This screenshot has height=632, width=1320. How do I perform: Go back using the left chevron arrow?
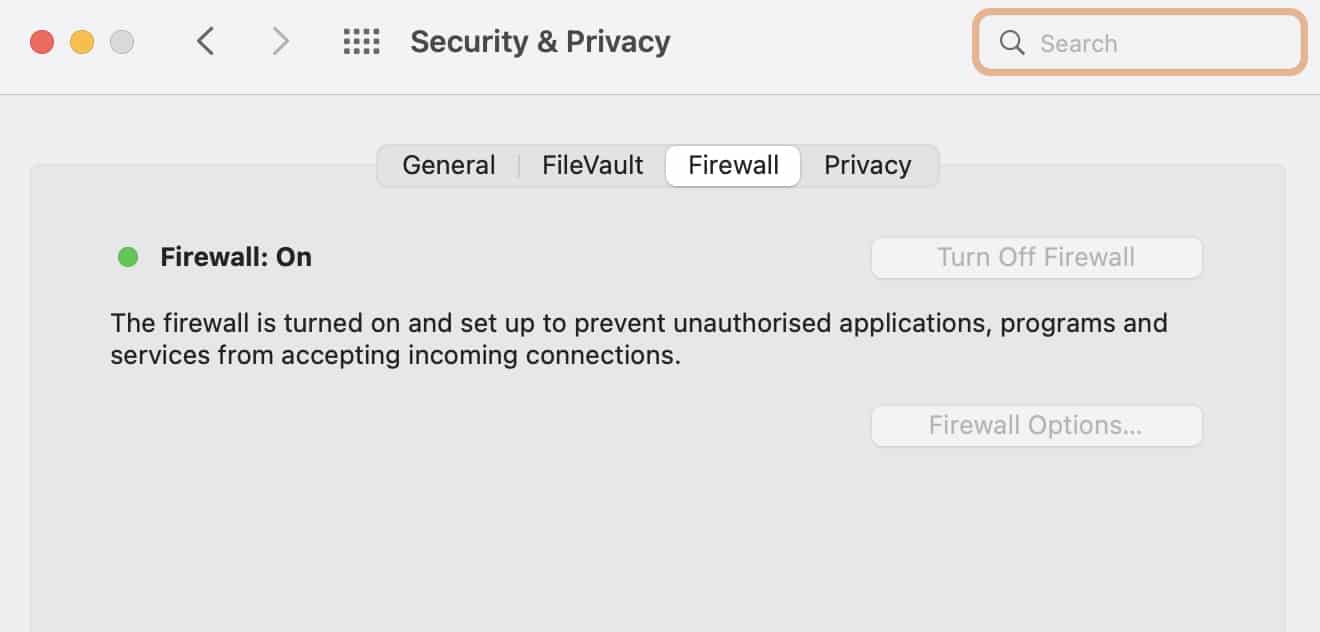coord(206,41)
